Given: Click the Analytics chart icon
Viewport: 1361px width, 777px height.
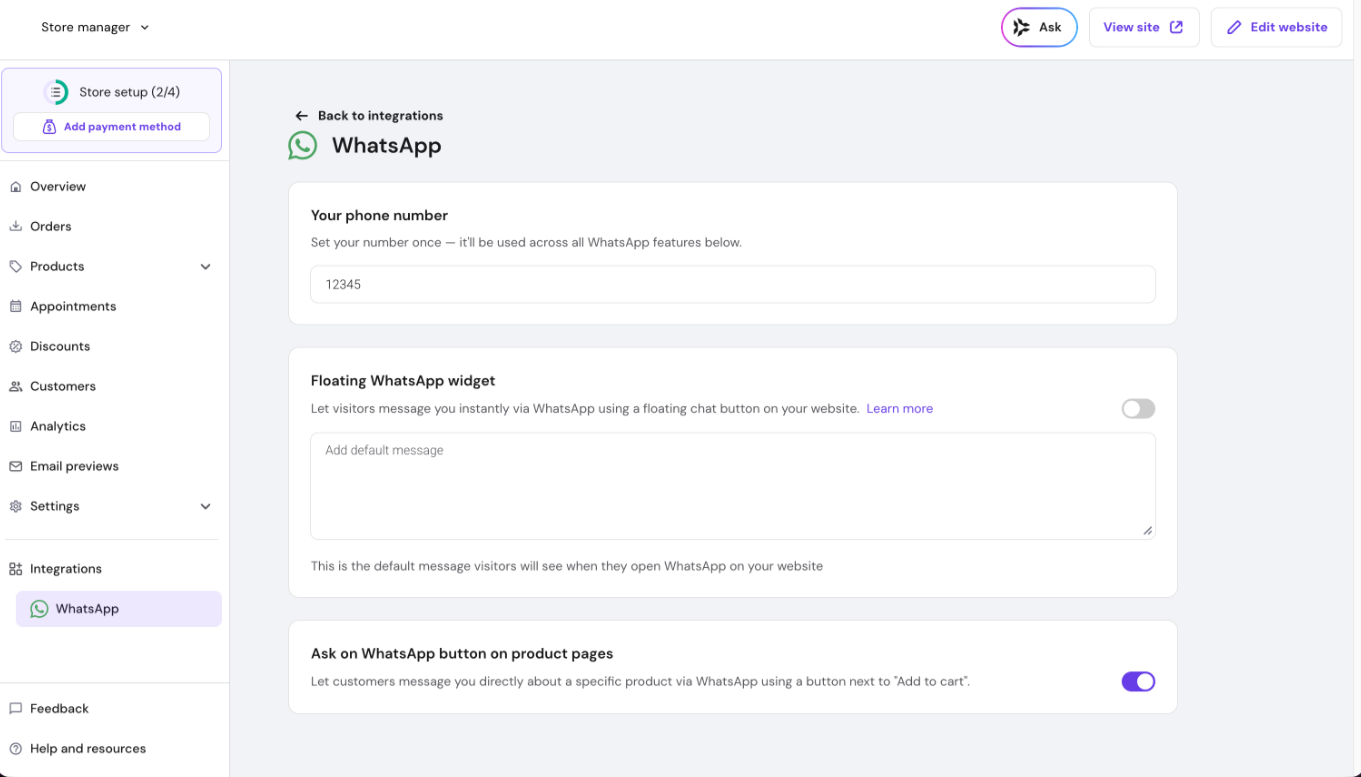Looking at the screenshot, I should pos(15,427).
